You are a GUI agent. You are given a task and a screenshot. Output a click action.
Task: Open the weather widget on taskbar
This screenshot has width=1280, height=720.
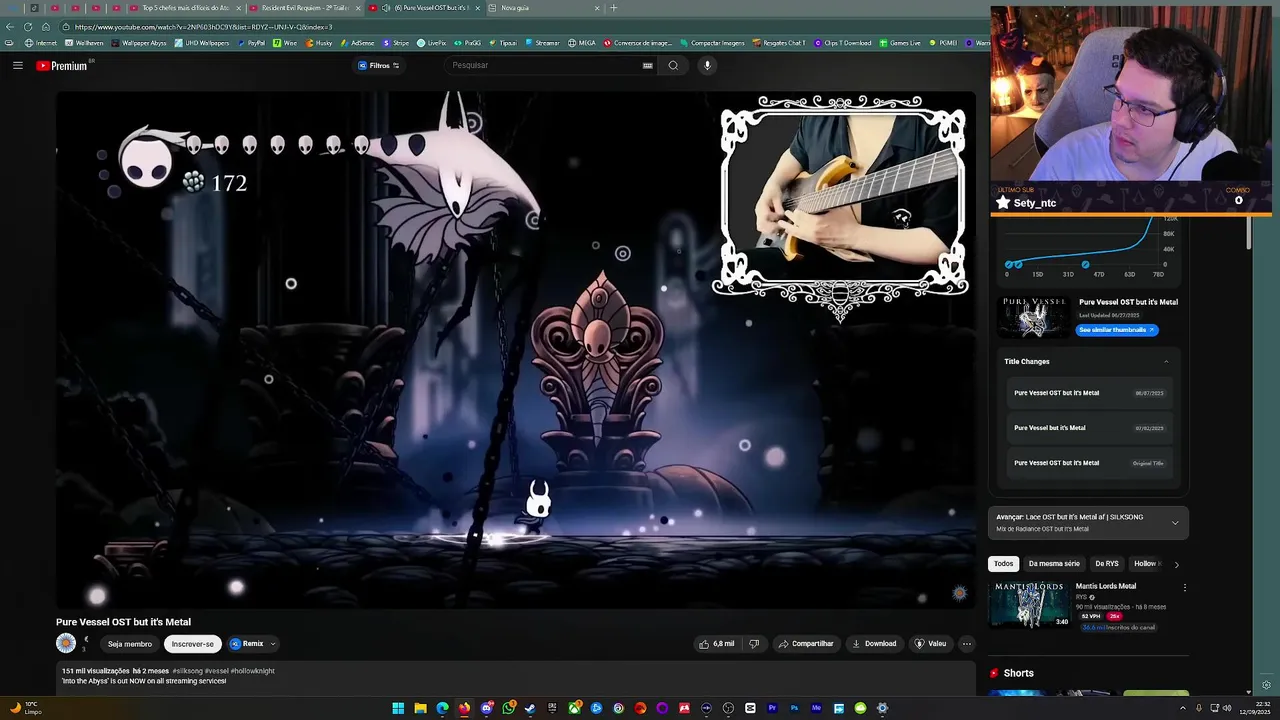point(24,708)
